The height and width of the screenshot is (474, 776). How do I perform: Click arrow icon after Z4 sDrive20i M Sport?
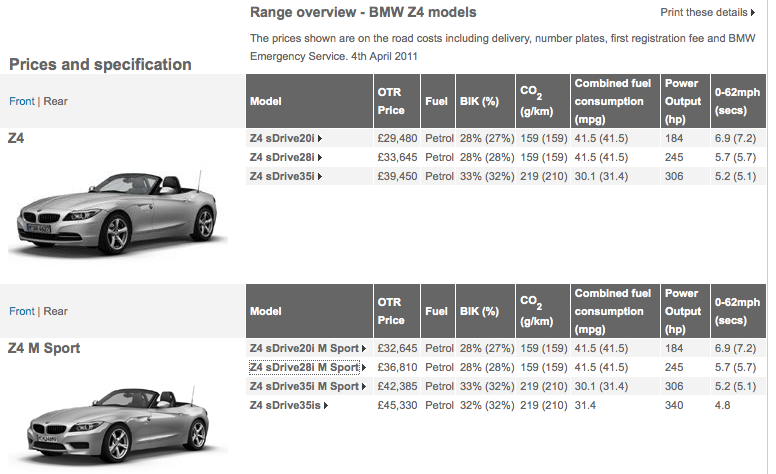click(x=364, y=349)
